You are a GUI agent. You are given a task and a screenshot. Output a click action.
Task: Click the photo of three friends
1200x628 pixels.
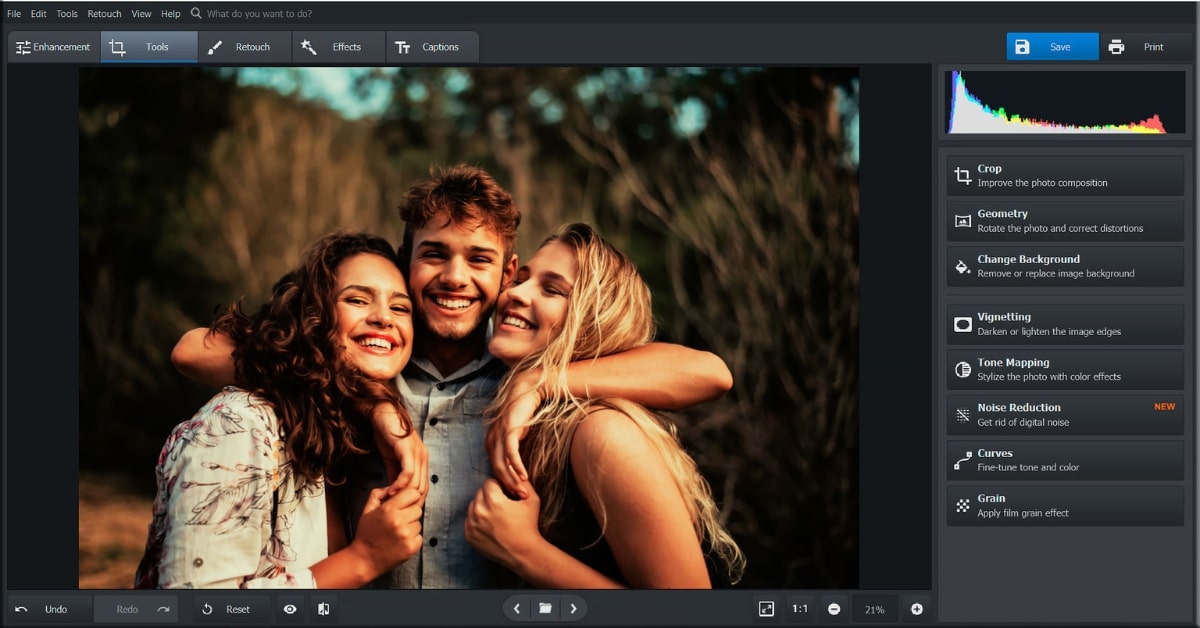pos(469,328)
